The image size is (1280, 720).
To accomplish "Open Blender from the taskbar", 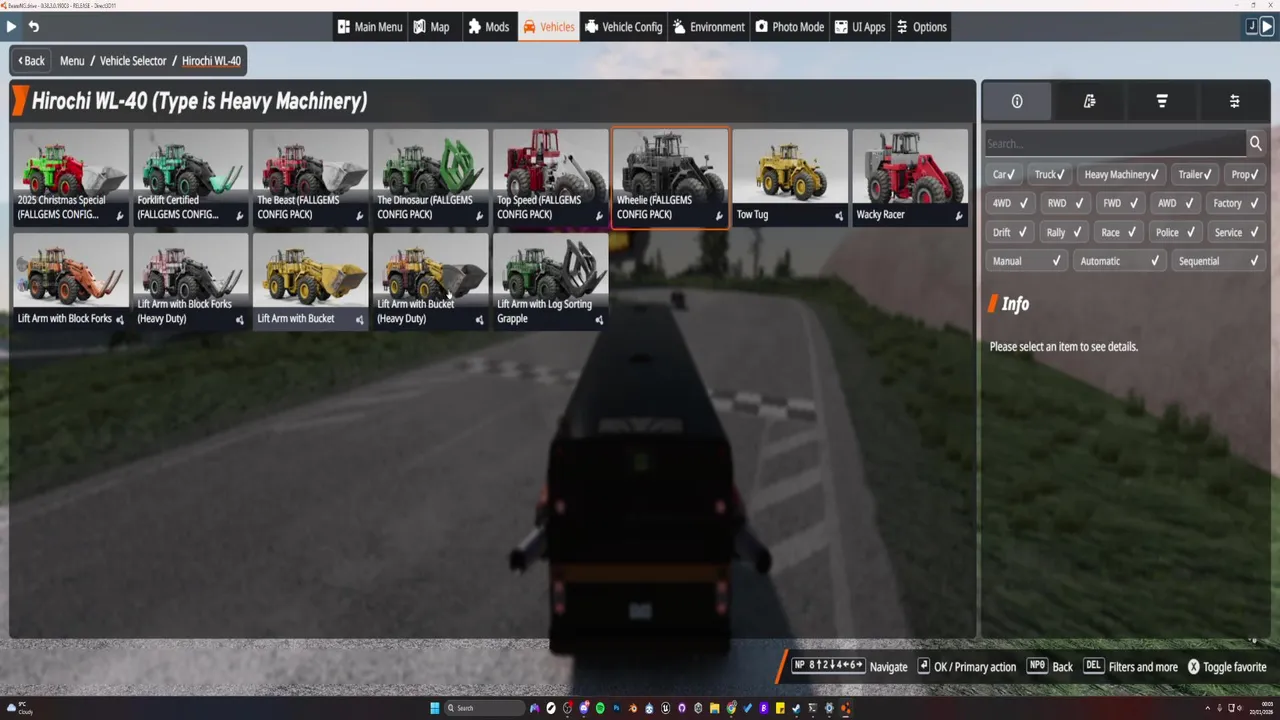I will pyautogui.click(x=633, y=708).
